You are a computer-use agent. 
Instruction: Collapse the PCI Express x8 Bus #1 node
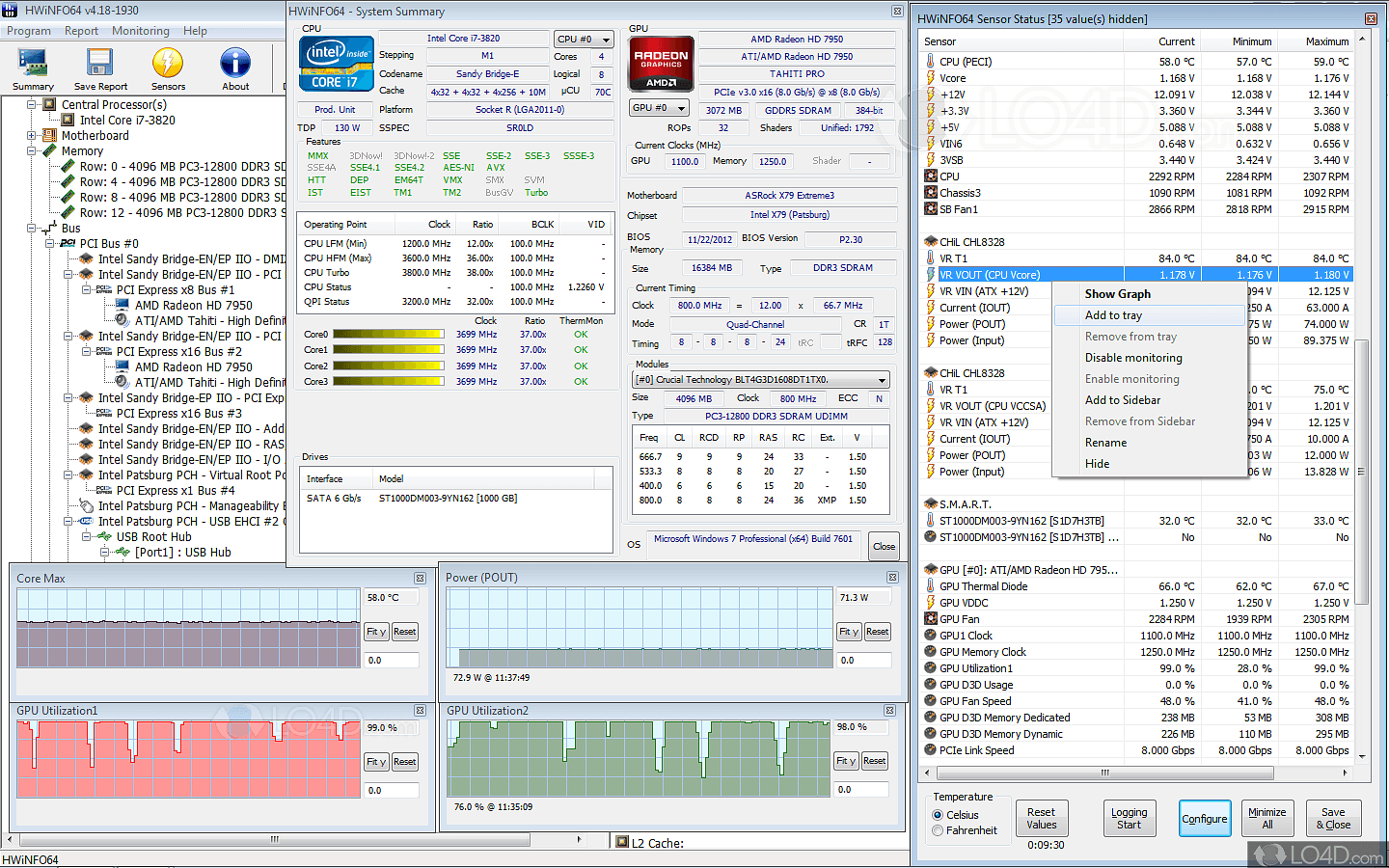point(87,290)
